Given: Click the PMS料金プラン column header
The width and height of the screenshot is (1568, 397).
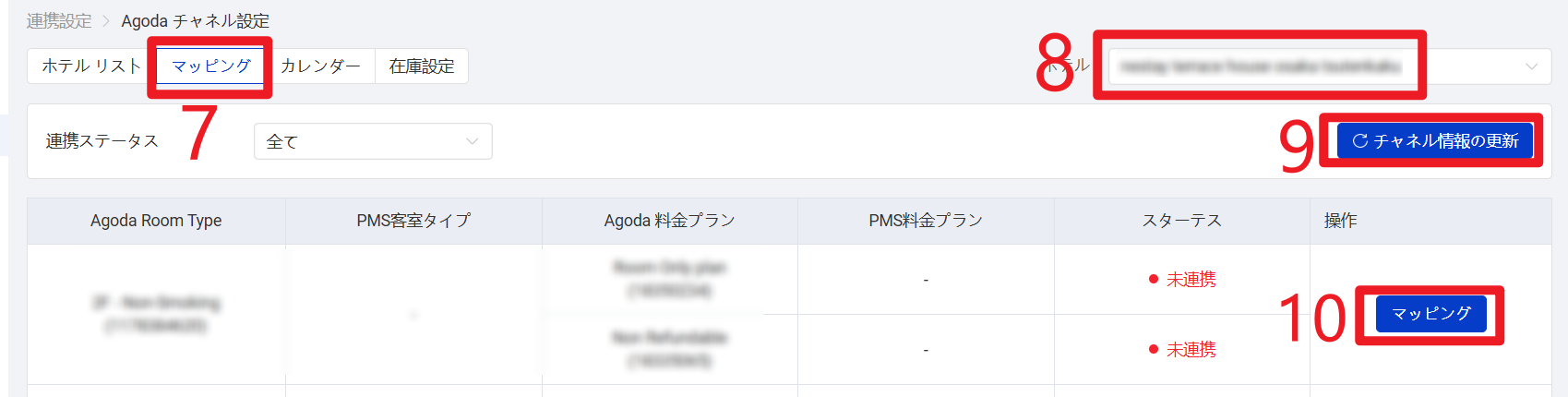Looking at the screenshot, I should (926, 221).
